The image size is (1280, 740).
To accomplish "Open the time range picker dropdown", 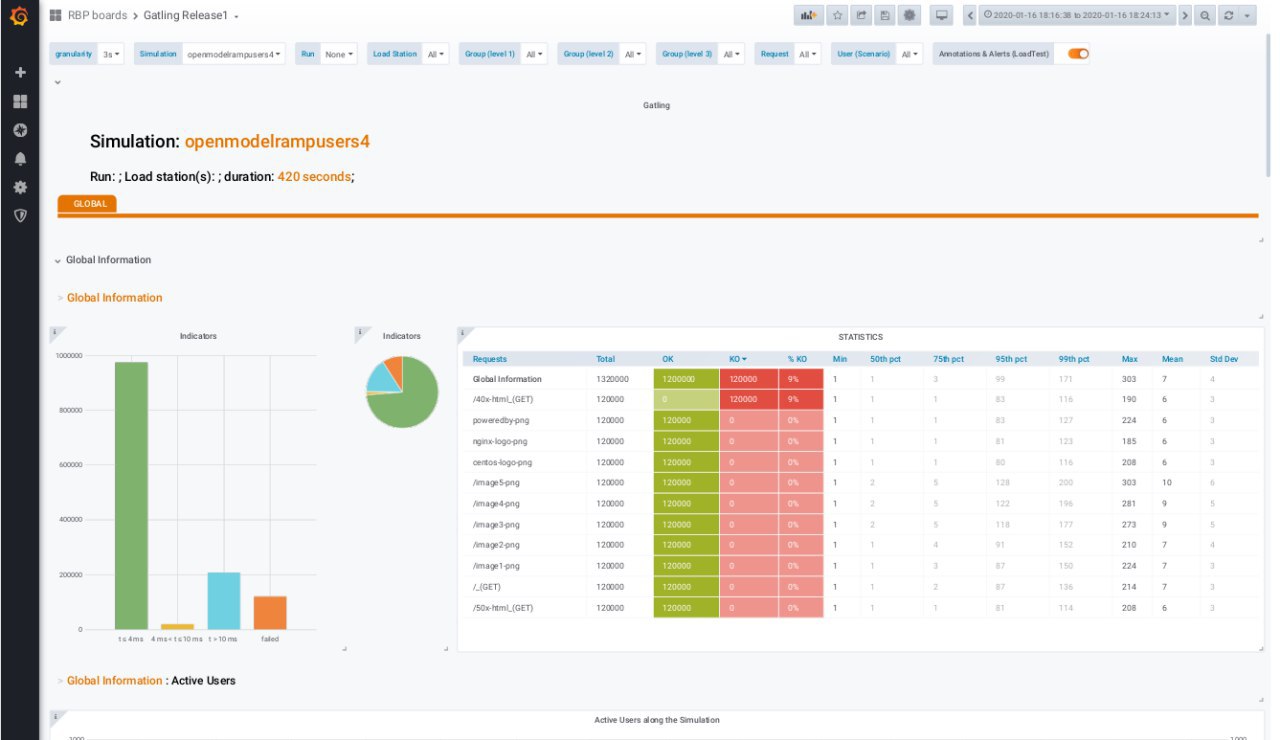I will pyautogui.click(x=1077, y=16).
